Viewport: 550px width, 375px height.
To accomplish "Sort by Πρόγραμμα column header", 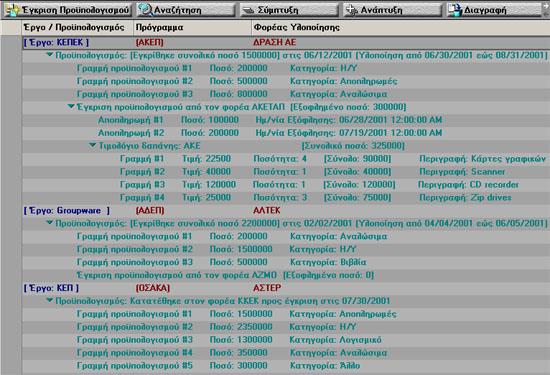I will point(192,27).
